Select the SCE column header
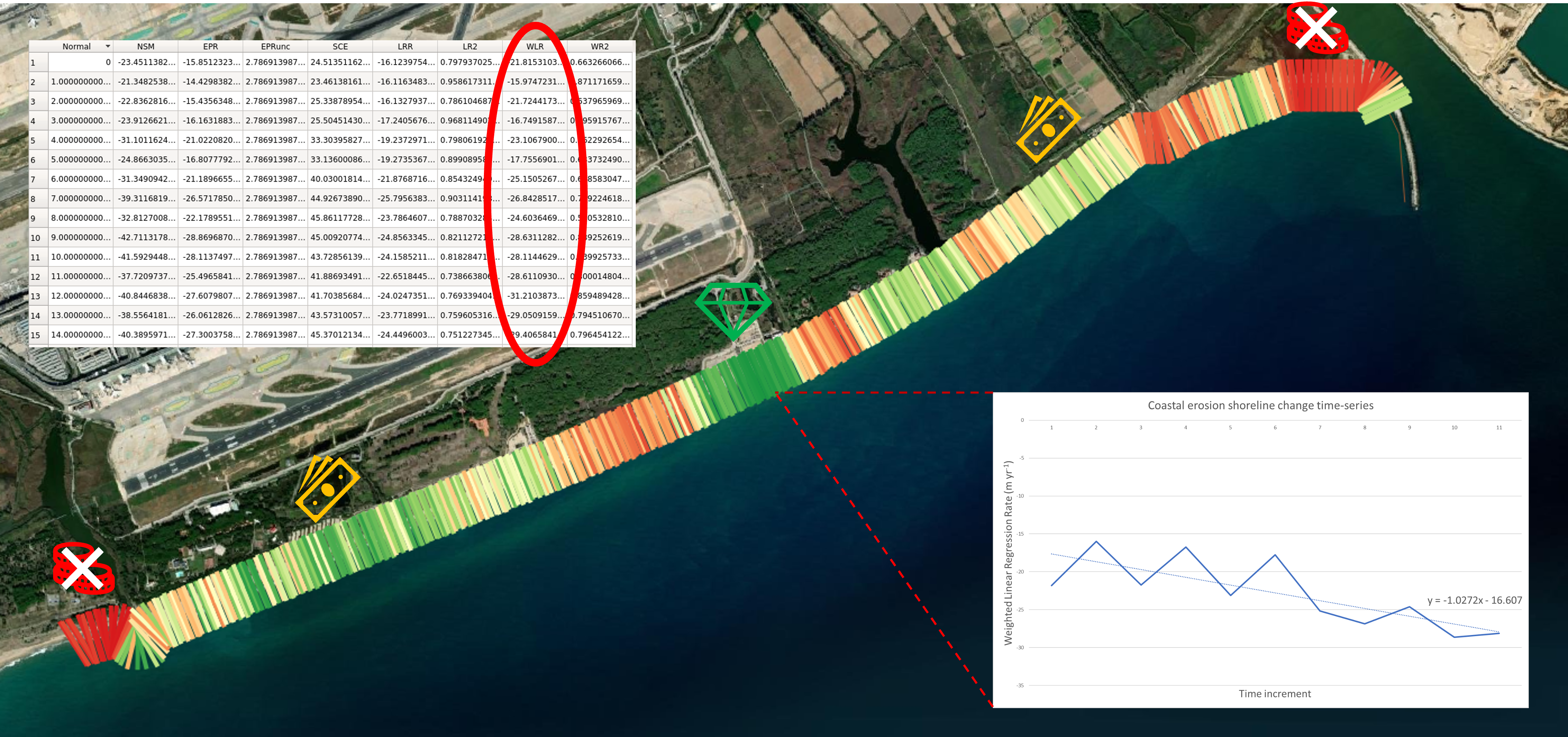The height and width of the screenshot is (737, 1568). coord(340,46)
